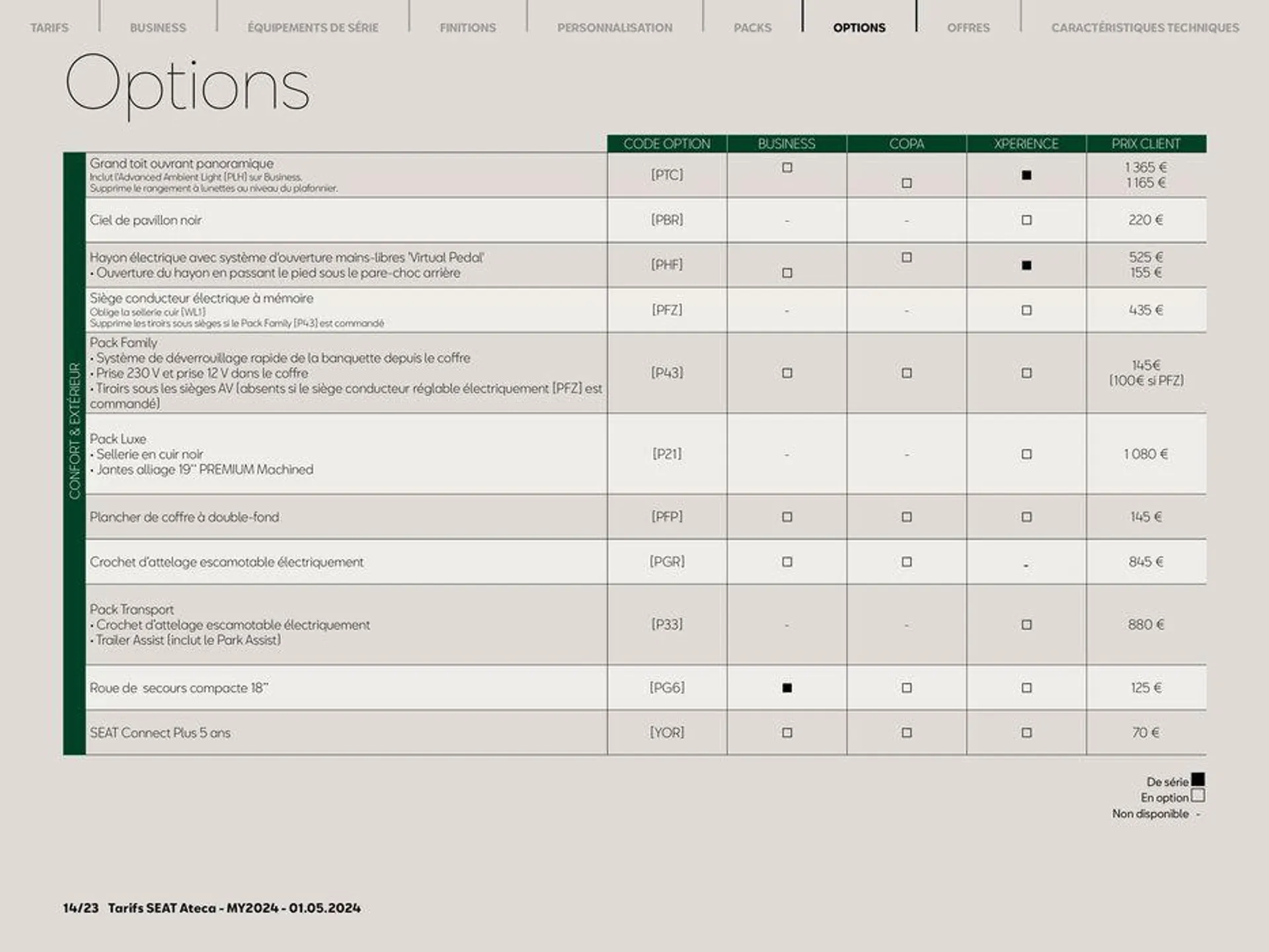This screenshot has height=952, width=1269.
Task: Open the OFFRES tab
Action: coord(968,28)
